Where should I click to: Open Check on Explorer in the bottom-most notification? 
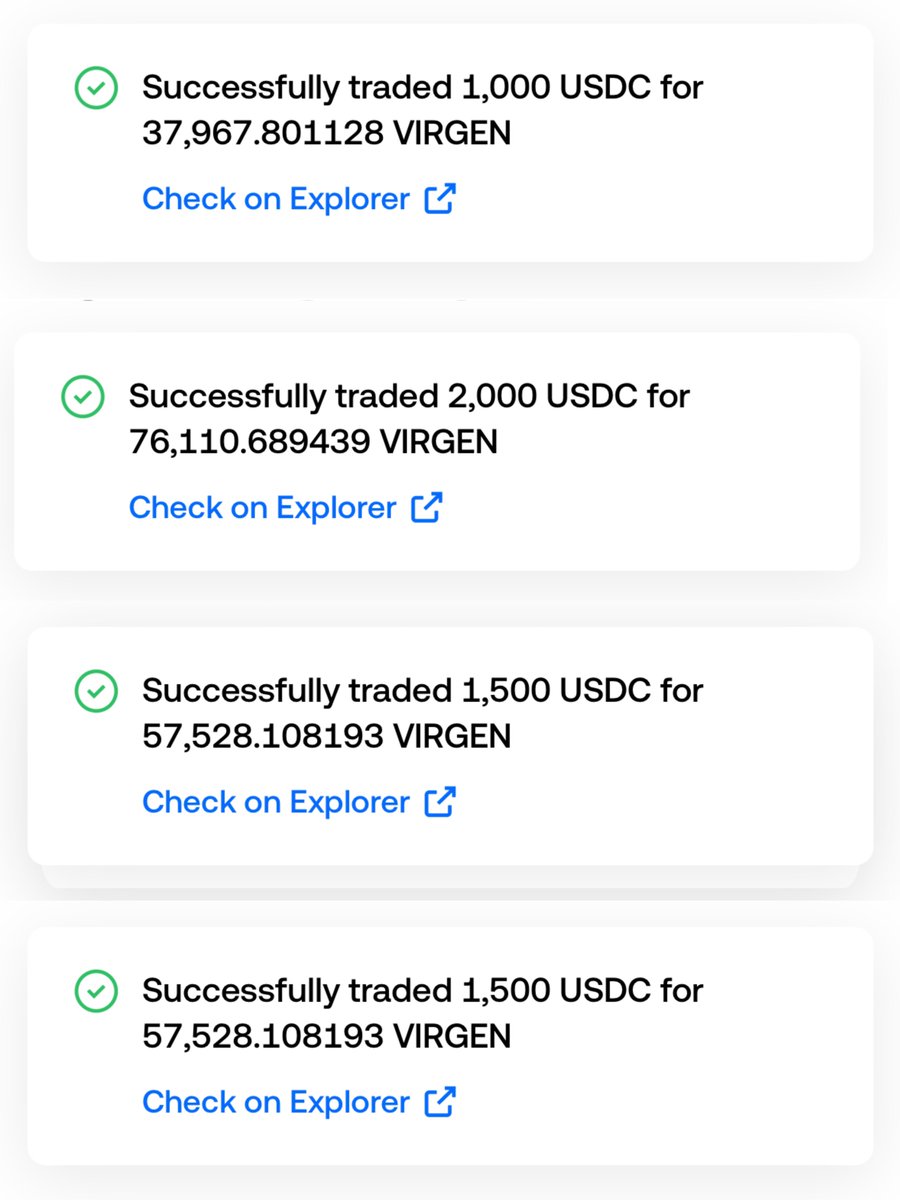tap(276, 1102)
